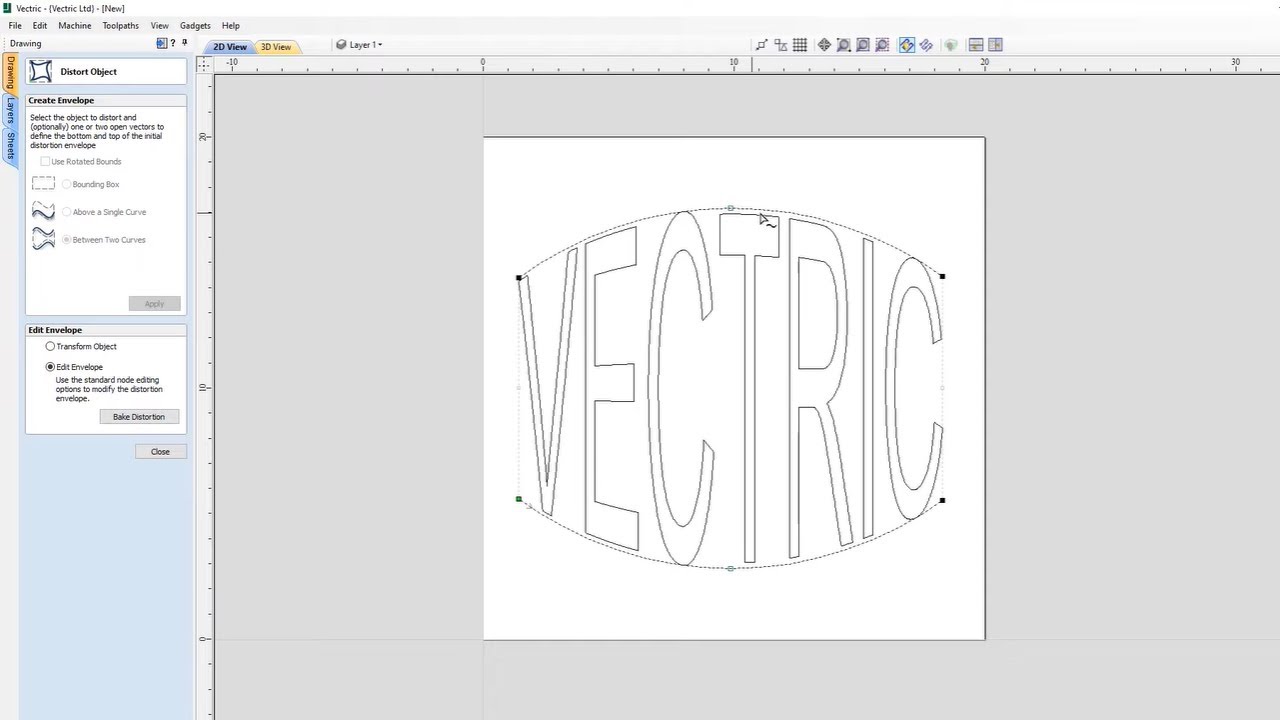The width and height of the screenshot is (1280, 720).
Task: Select the Layers side tab
Action: 10,111
